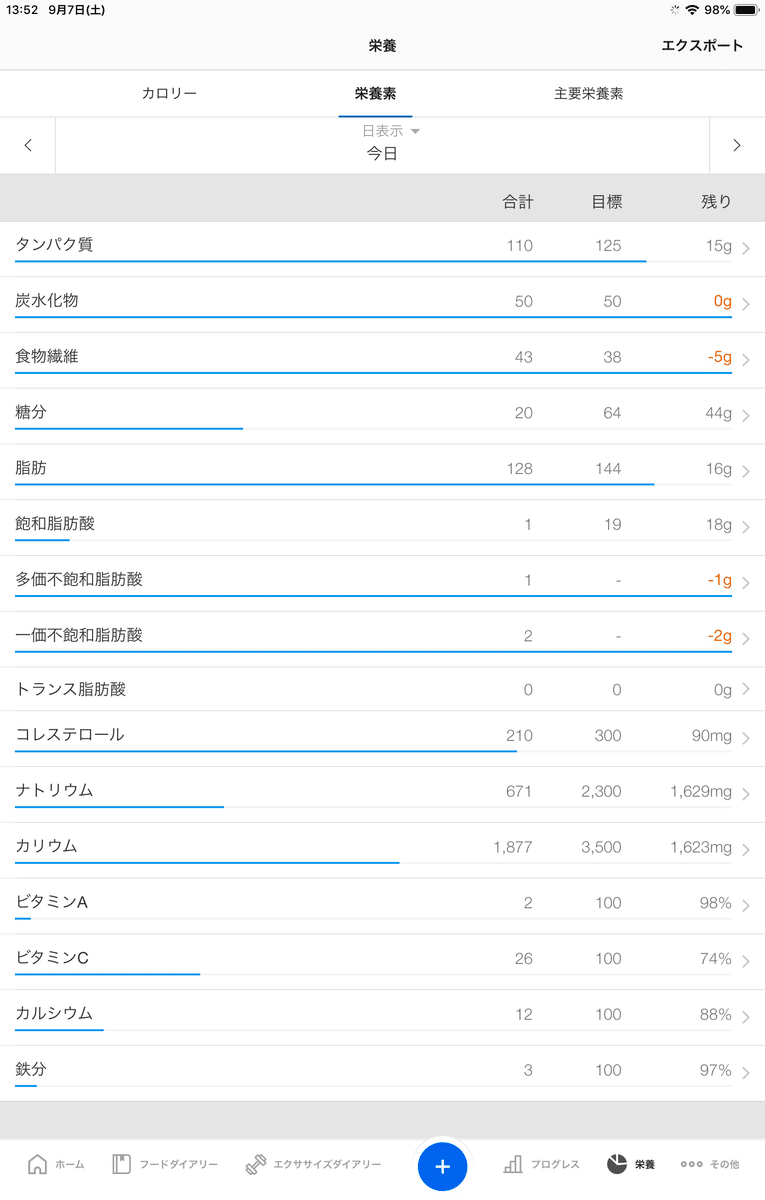Open the Exercise Diary dumbbell icon
The image size is (765, 1200).
[x=256, y=1164]
